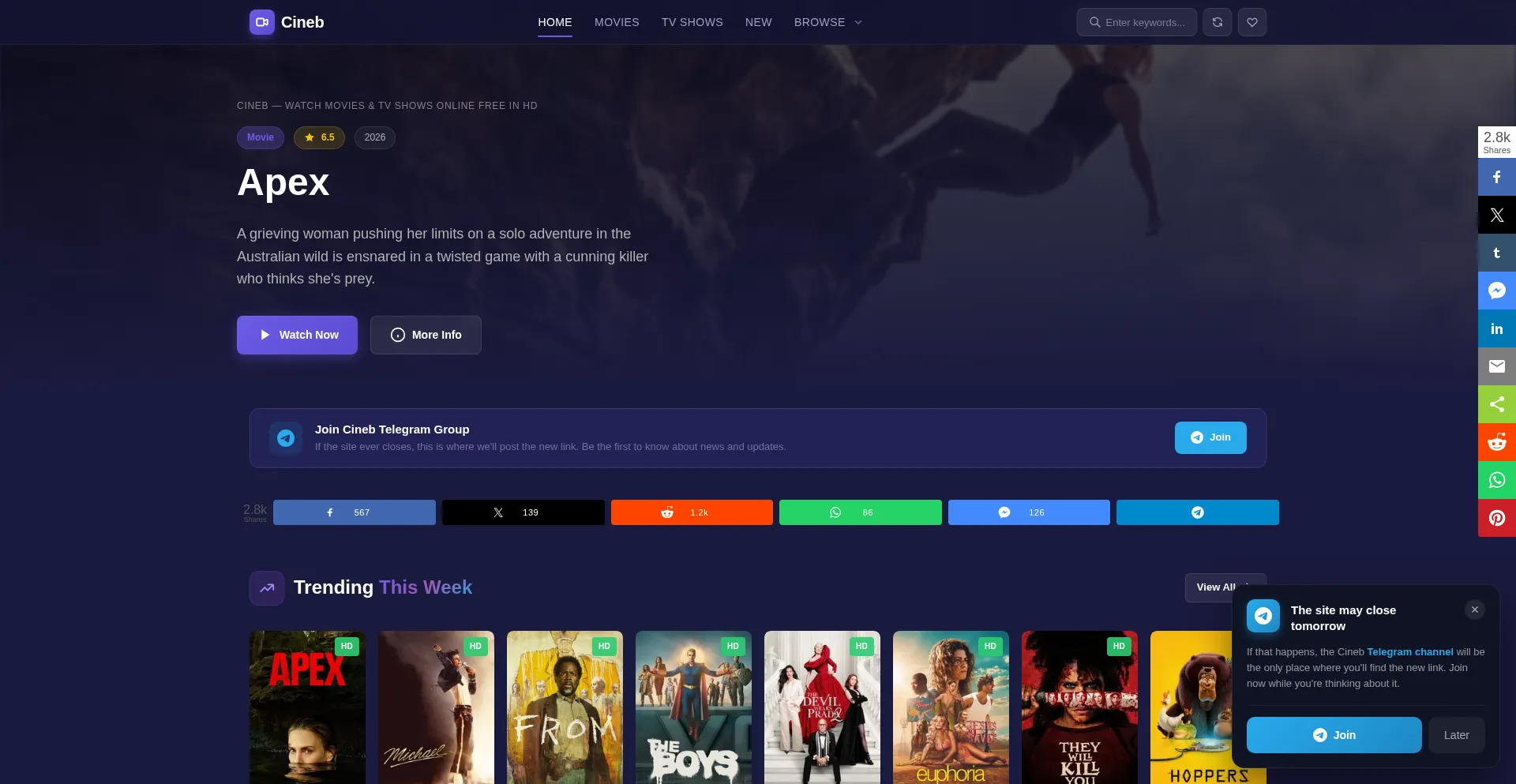Join the Cineb Telegram Group banner button
The height and width of the screenshot is (784, 1516).
(x=1210, y=437)
